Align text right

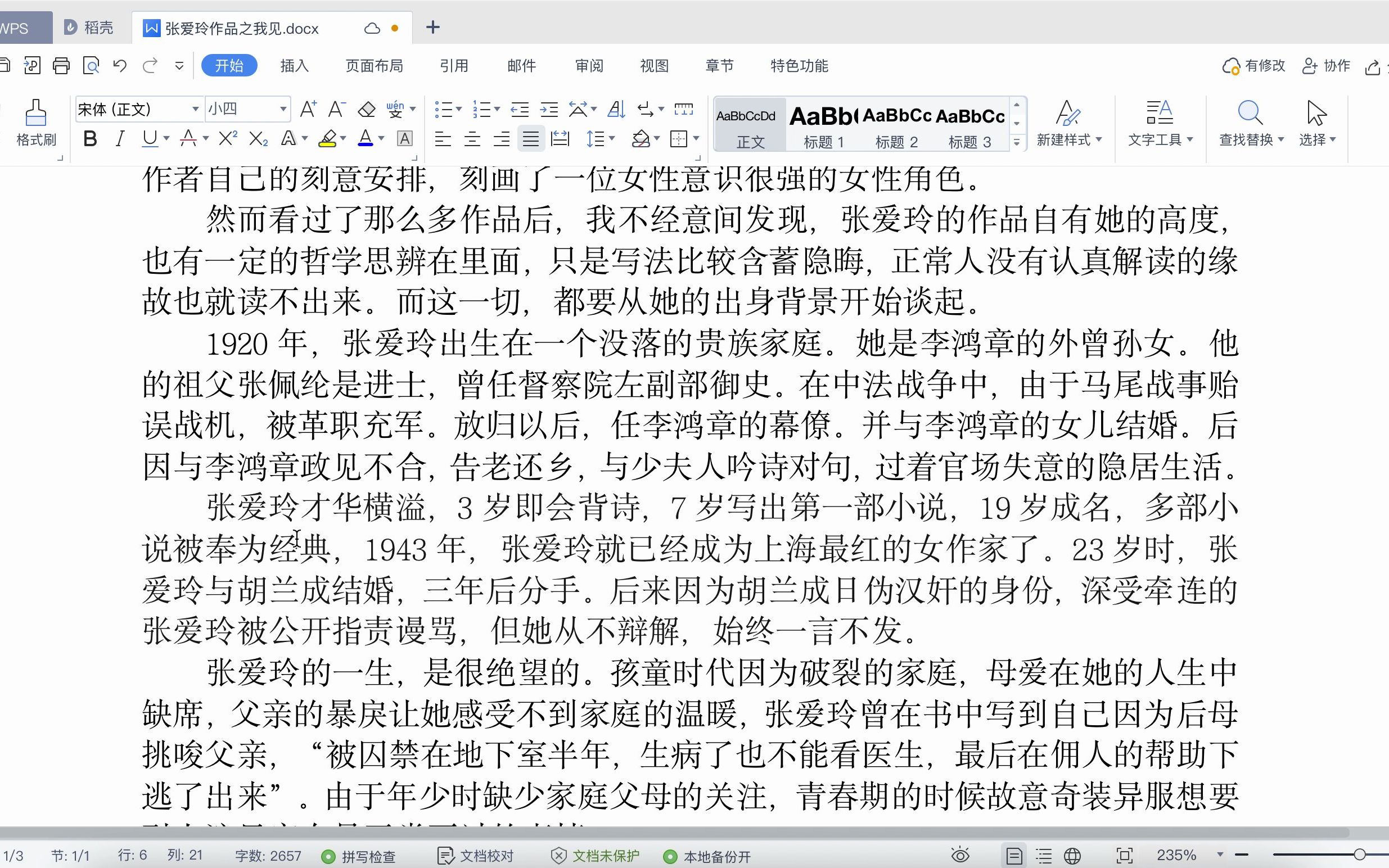(x=502, y=139)
